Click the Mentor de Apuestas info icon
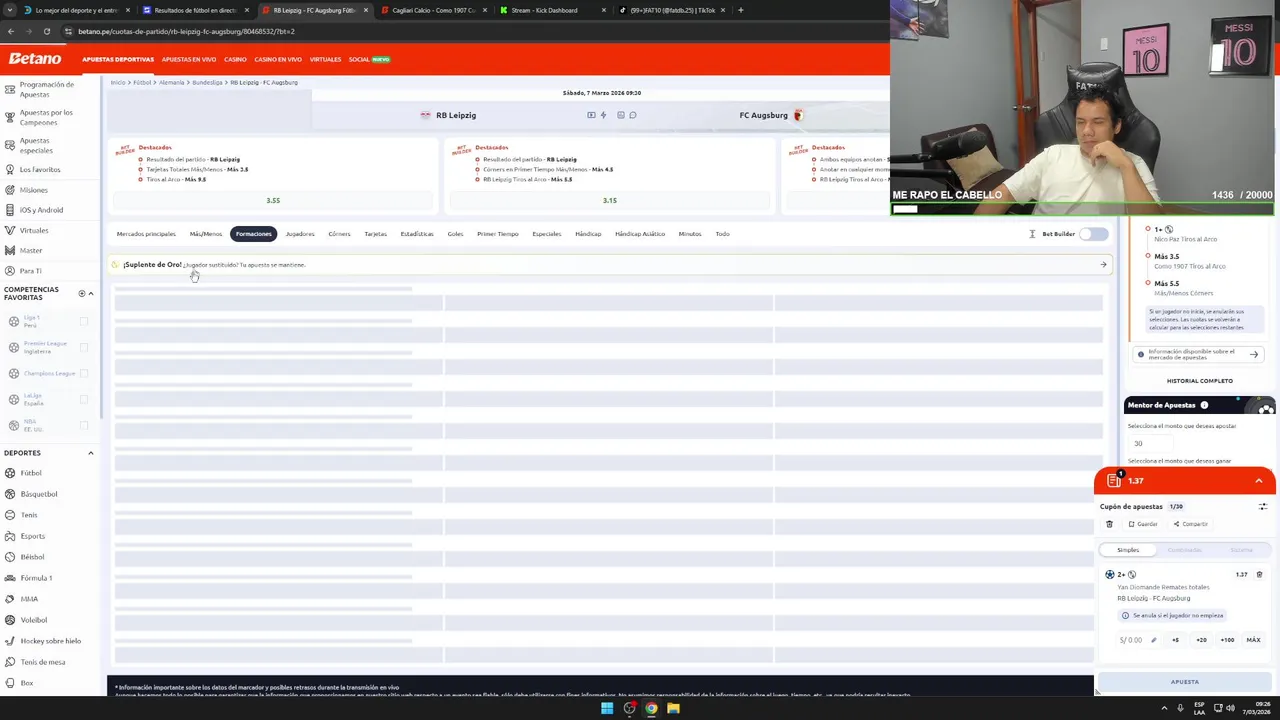The height and width of the screenshot is (720, 1280). 1204,405
